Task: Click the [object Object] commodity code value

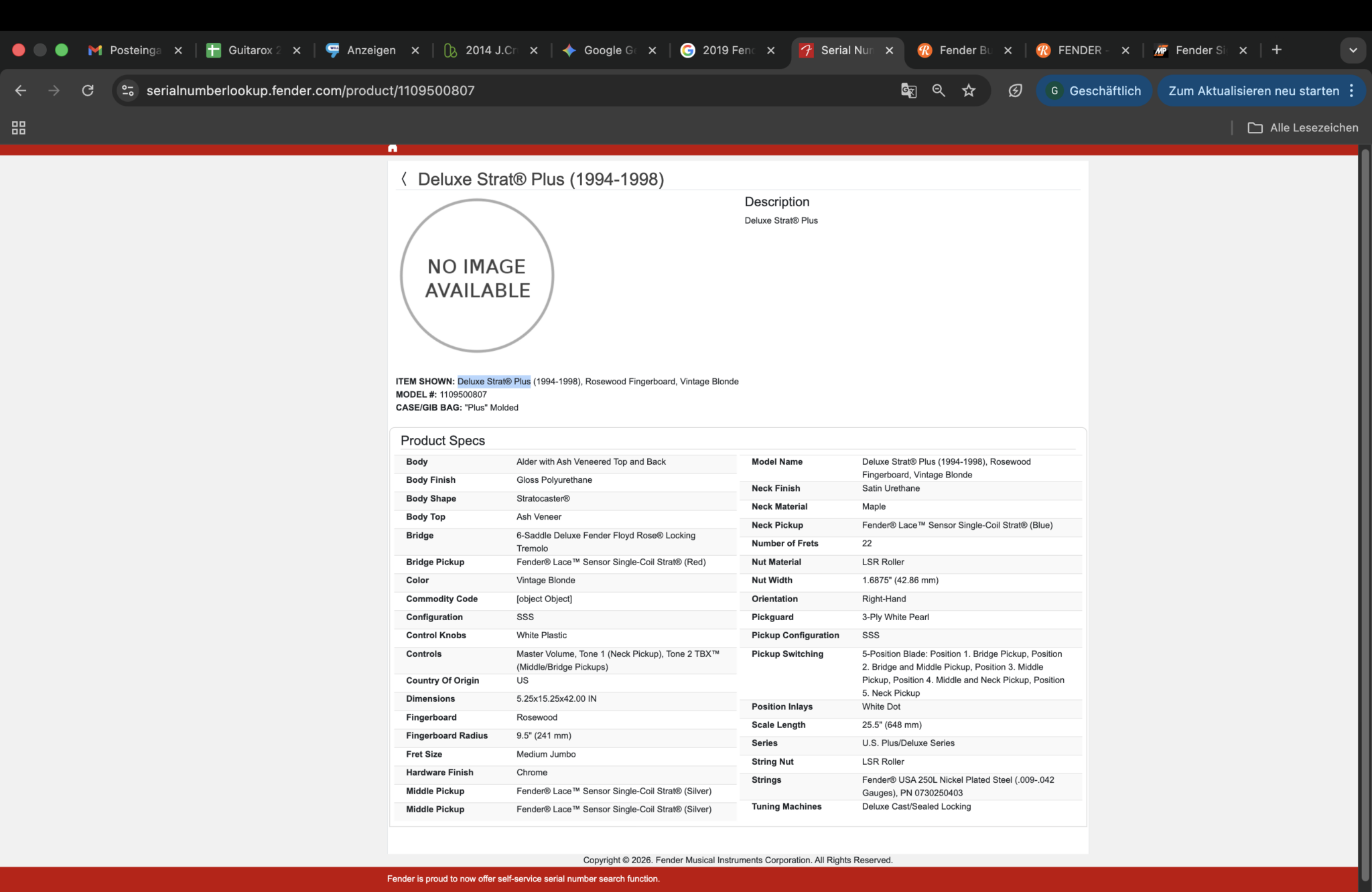Action: [x=544, y=599]
